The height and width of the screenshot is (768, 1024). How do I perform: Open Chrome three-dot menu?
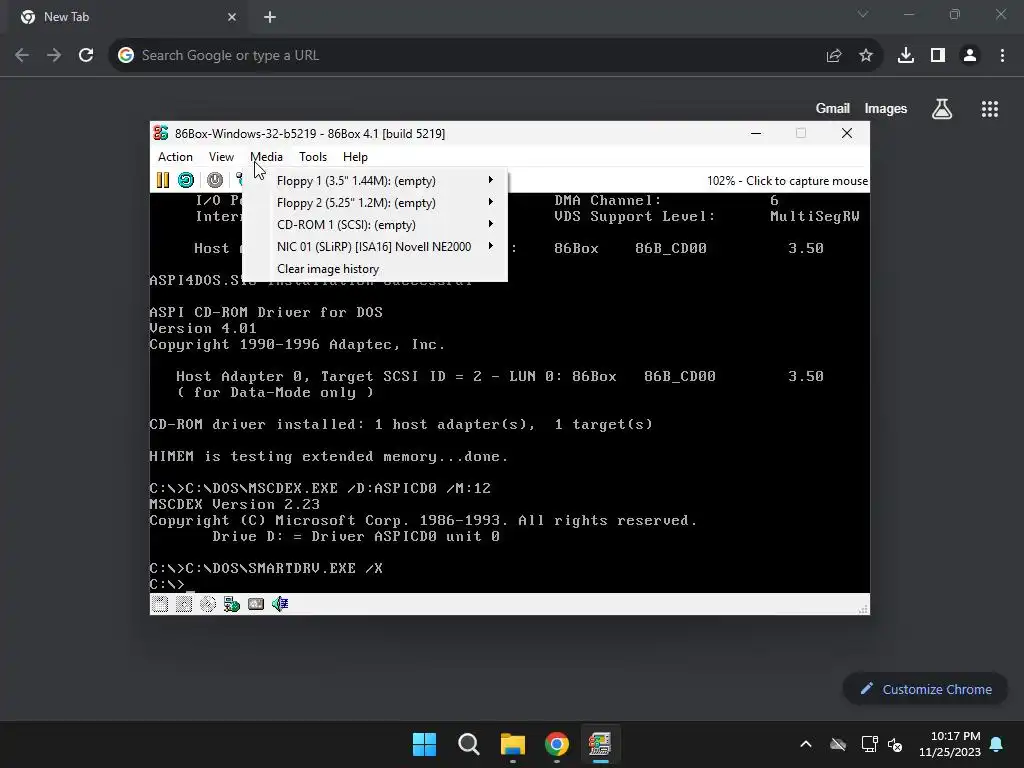1002,56
